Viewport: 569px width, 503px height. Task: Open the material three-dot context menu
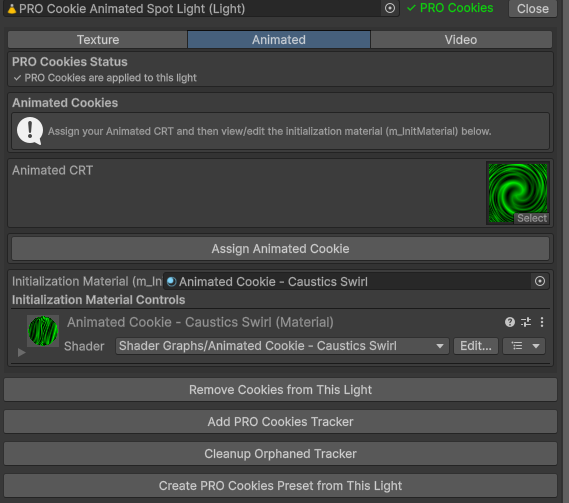541,322
